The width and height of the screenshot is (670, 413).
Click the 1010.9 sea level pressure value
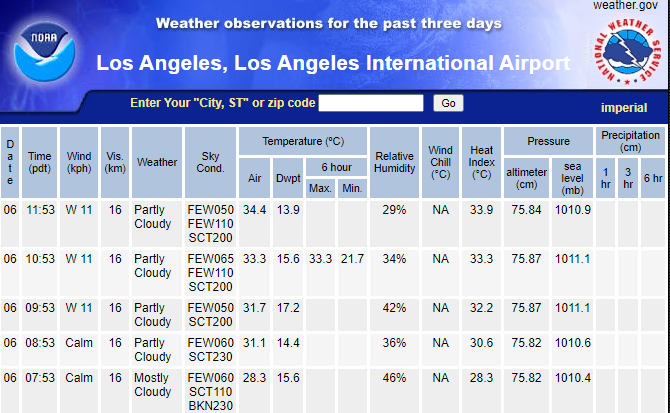coord(572,209)
